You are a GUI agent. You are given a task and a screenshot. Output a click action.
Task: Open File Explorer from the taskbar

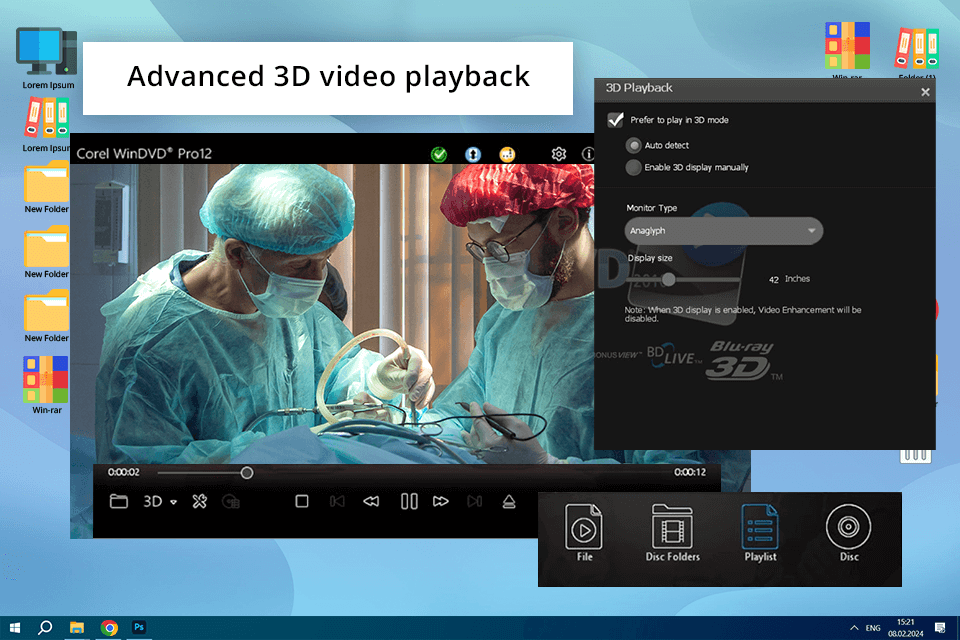pyautogui.click(x=77, y=628)
